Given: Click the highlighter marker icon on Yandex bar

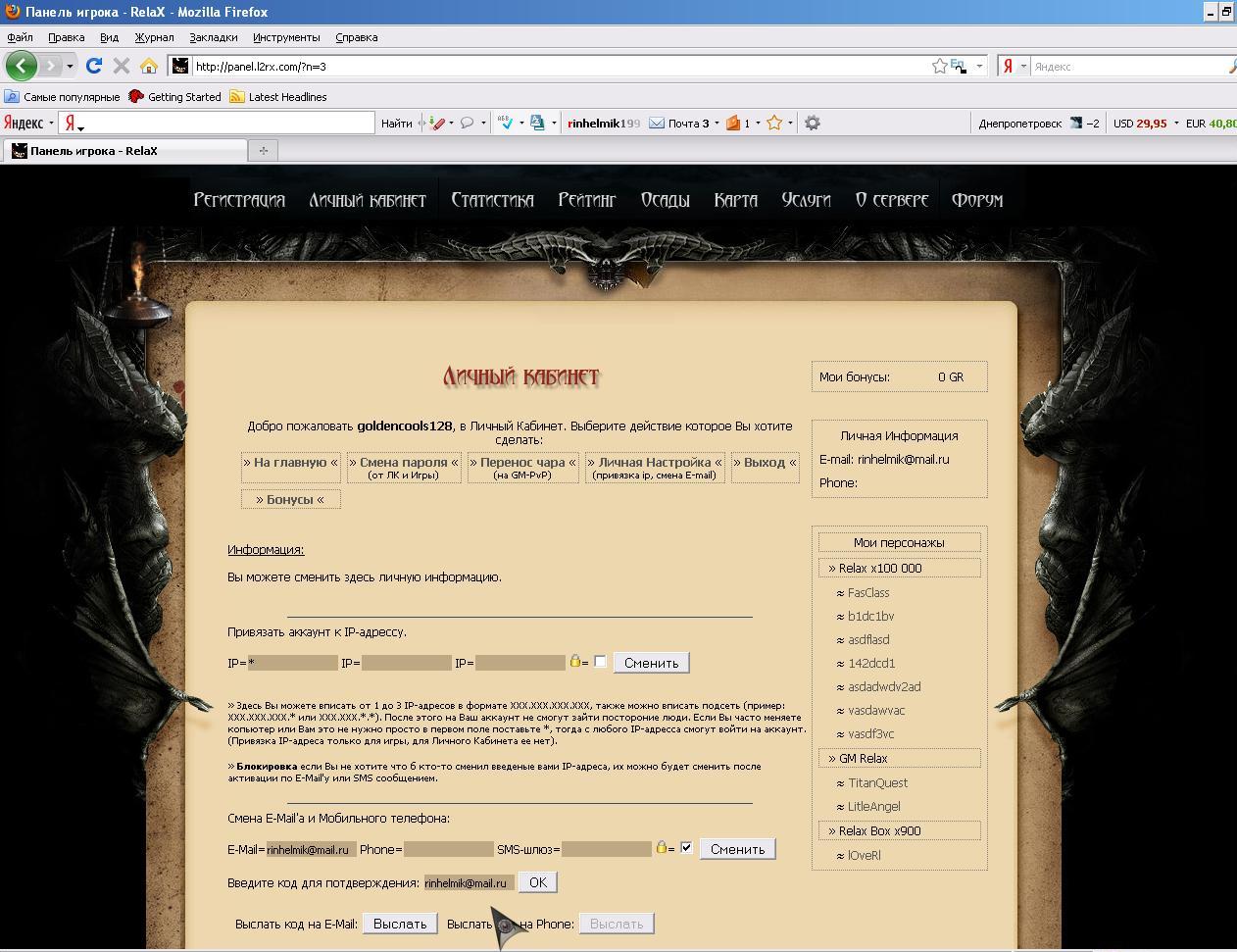Looking at the screenshot, I should pyautogui.click(x=436, y=123).
